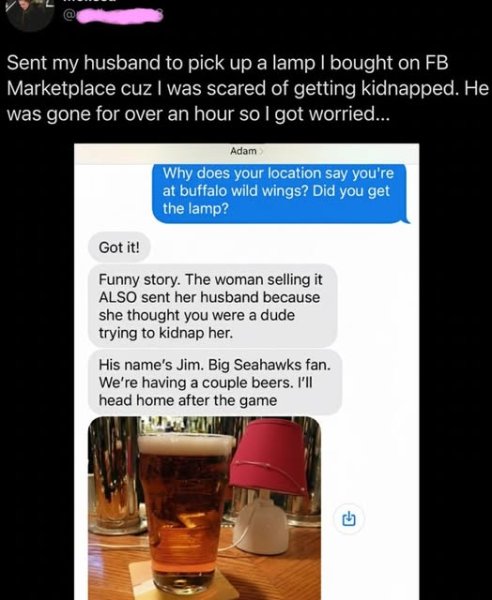Open the beer and lamp photo attachment

point(205,508)
